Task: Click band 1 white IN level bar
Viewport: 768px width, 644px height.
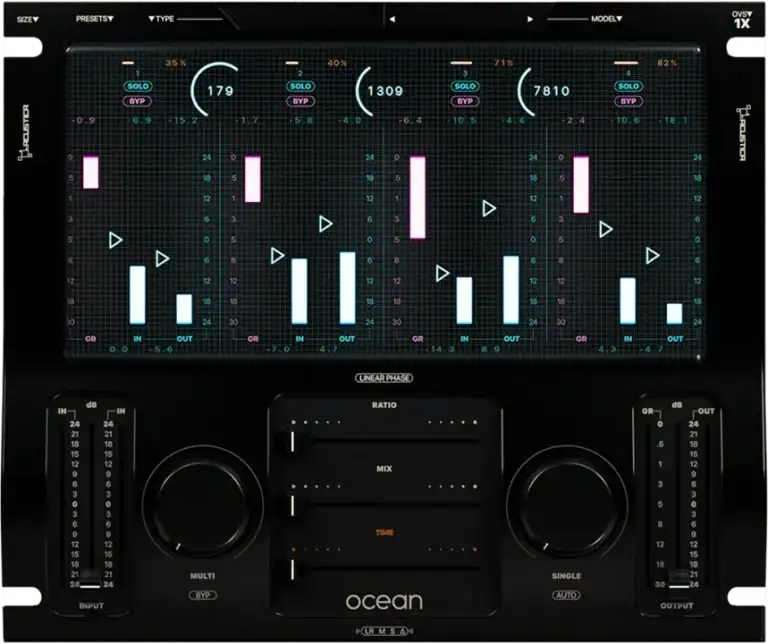Action: pos(138,295)
